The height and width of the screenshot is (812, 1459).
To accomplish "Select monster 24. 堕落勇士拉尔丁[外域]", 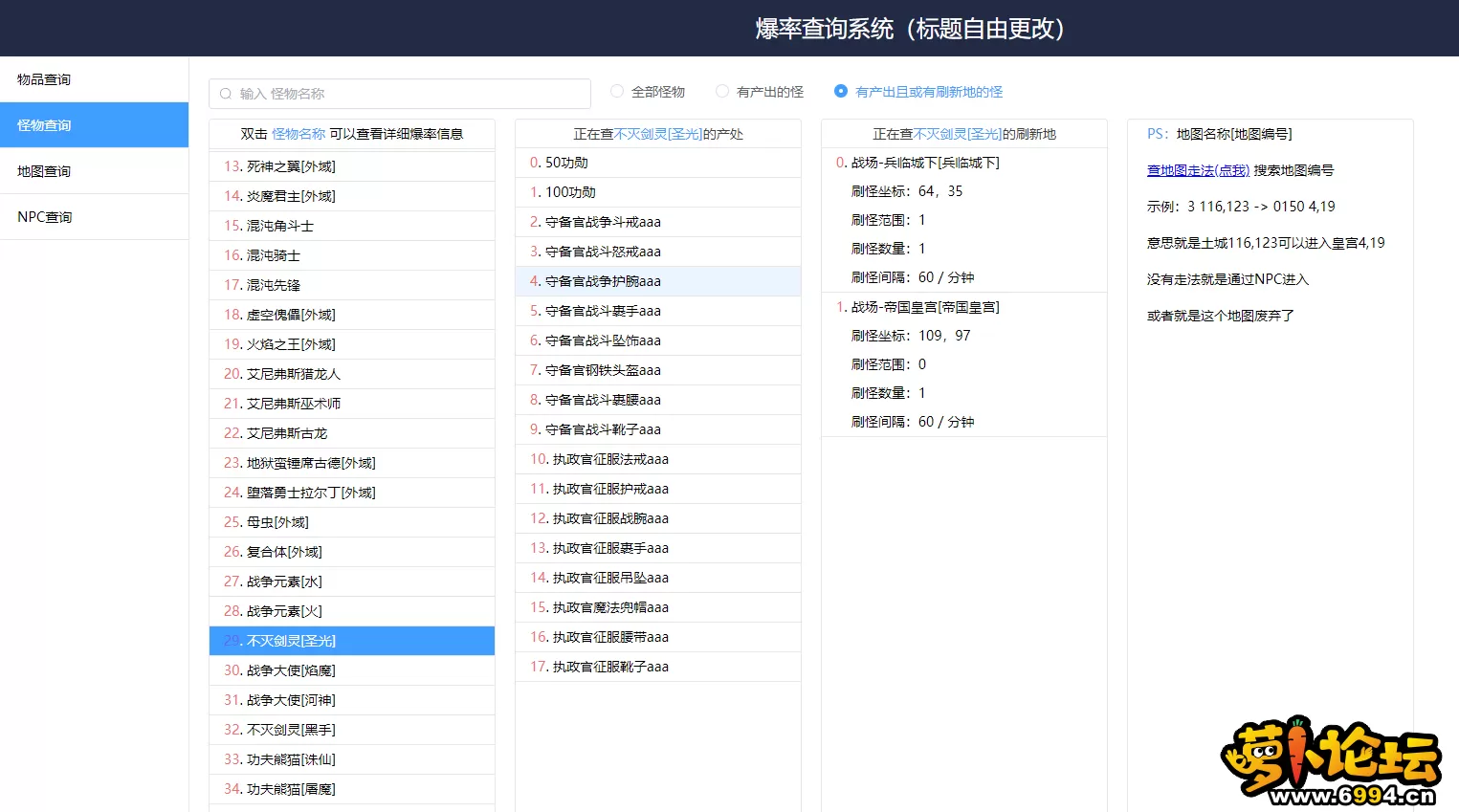I will point(352,493).
